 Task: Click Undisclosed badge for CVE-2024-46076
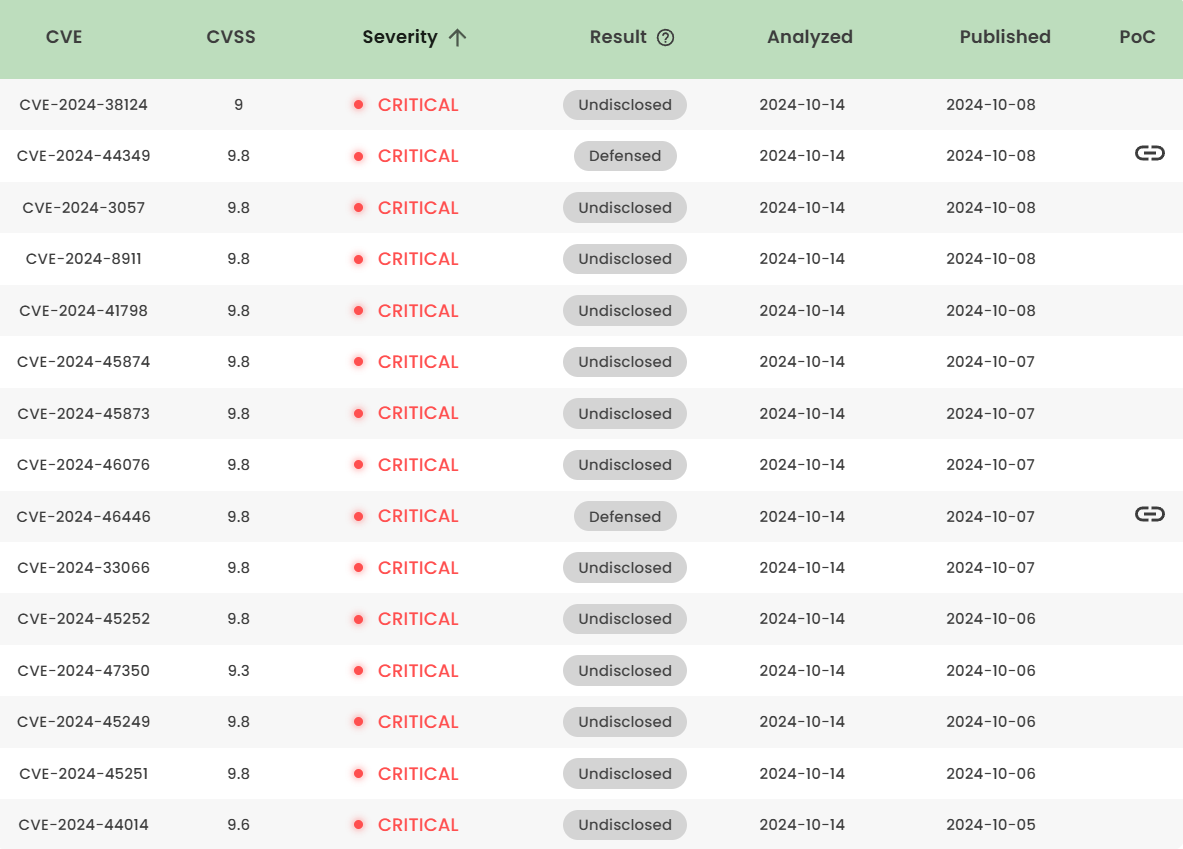625,465
